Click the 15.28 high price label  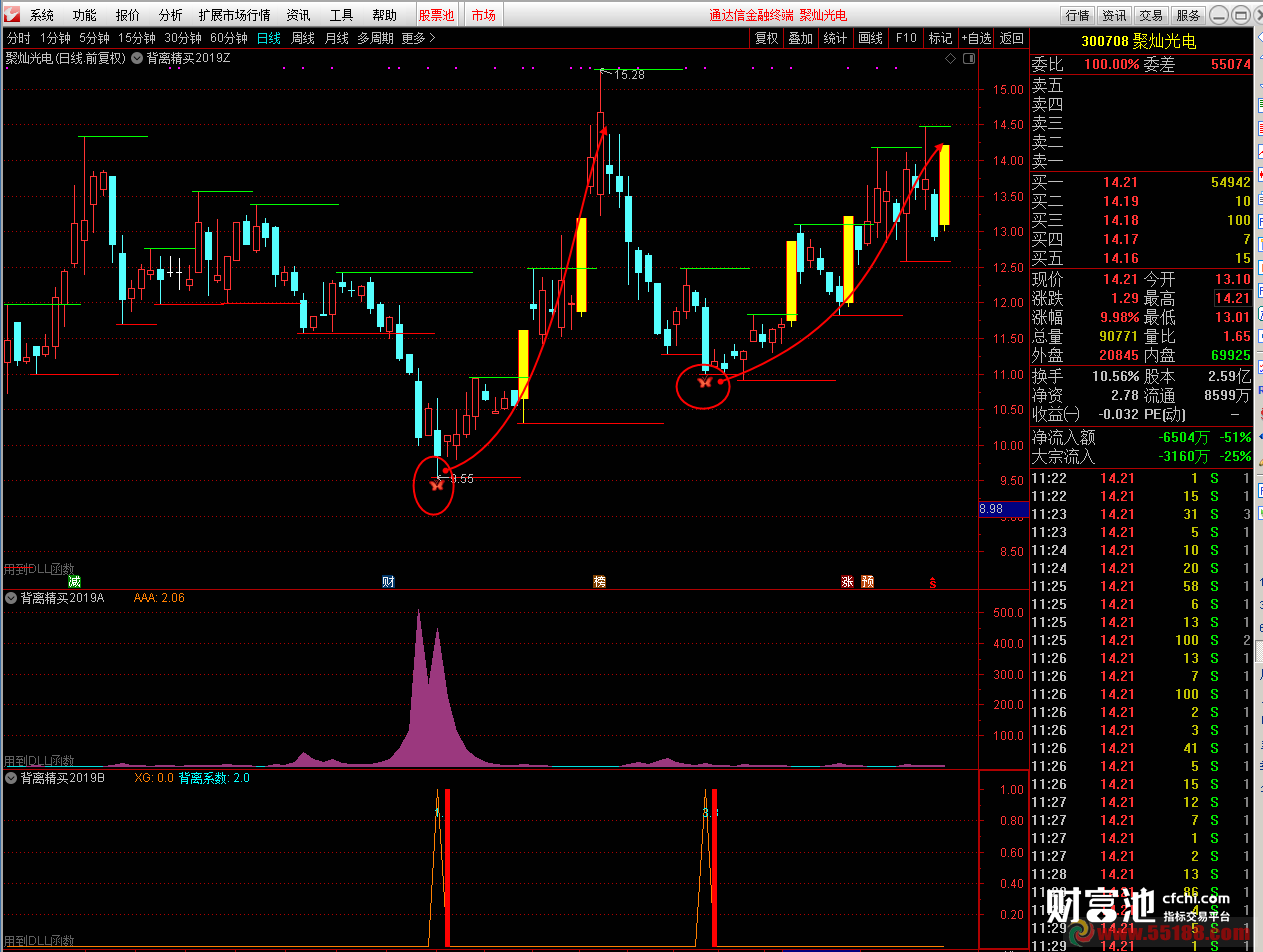click(629, 75)
